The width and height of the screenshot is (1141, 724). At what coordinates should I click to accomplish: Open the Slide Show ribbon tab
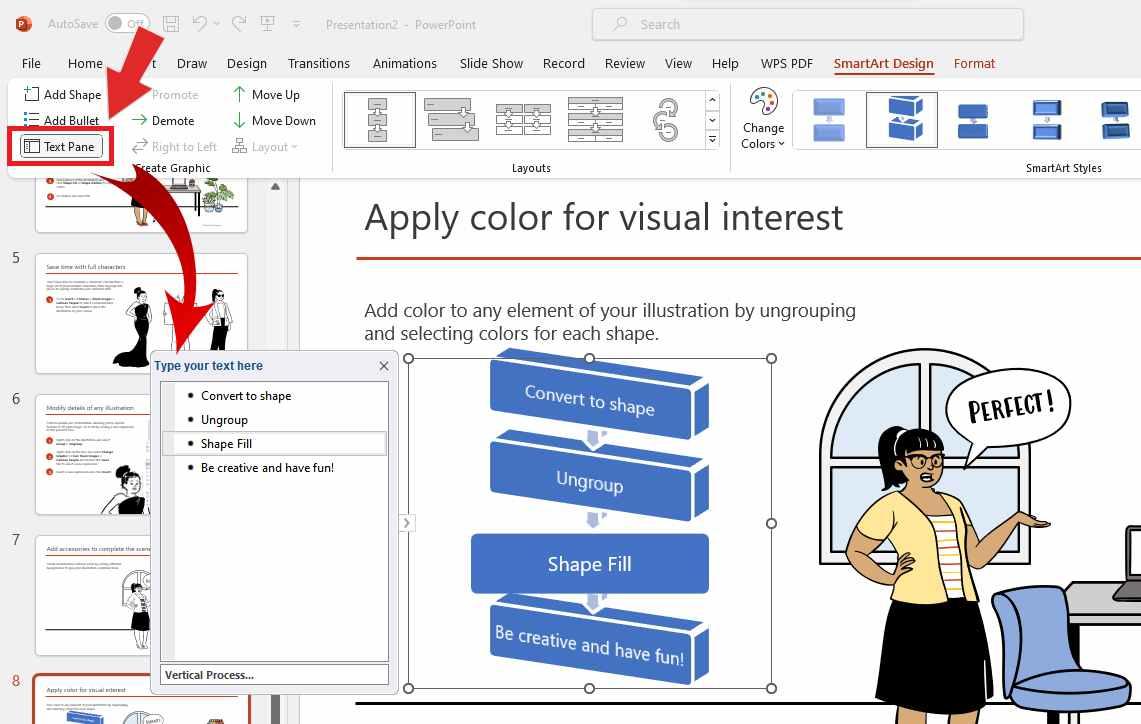(x=490, y=63)
